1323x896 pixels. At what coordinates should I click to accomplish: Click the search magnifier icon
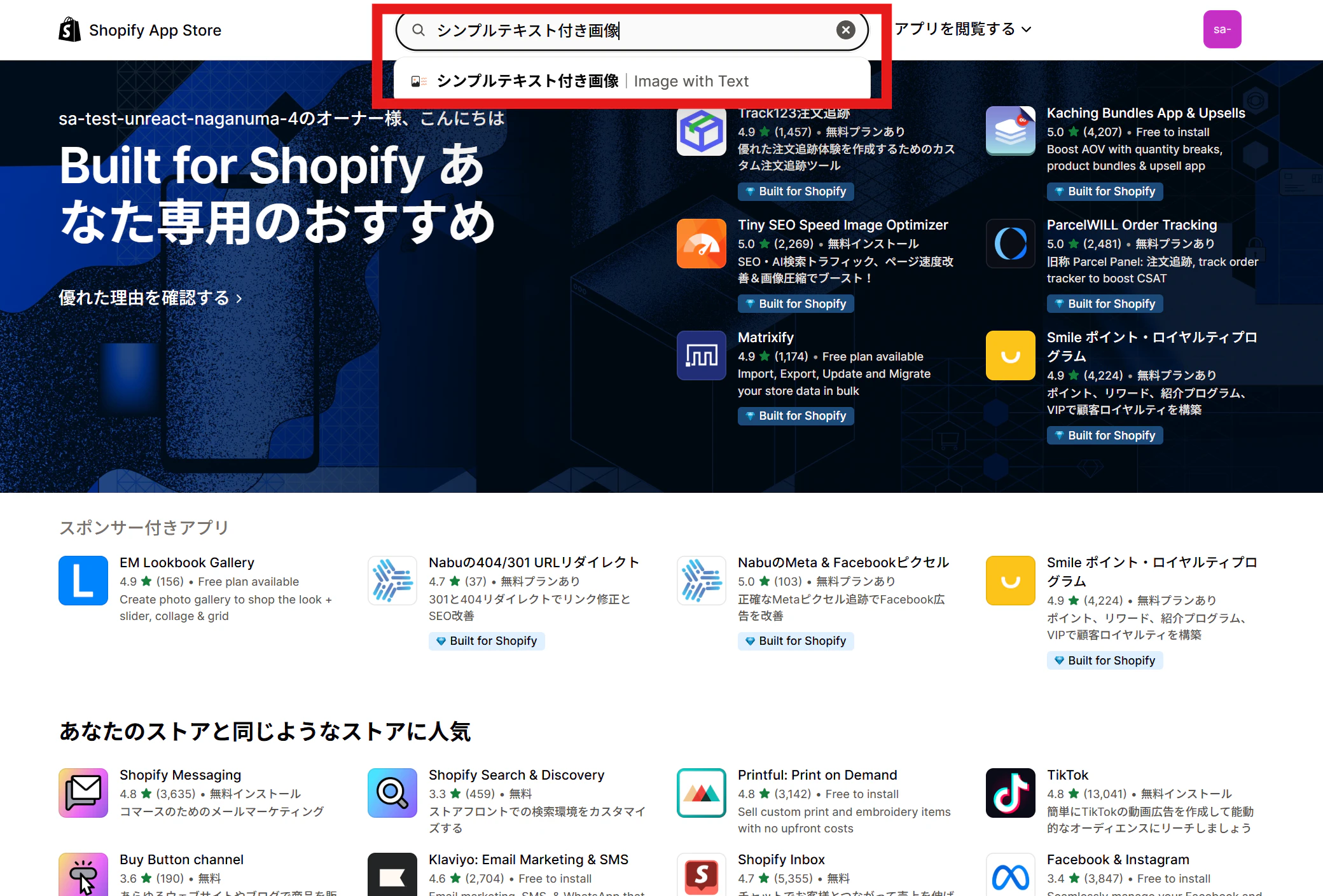(x=418, y=30)
